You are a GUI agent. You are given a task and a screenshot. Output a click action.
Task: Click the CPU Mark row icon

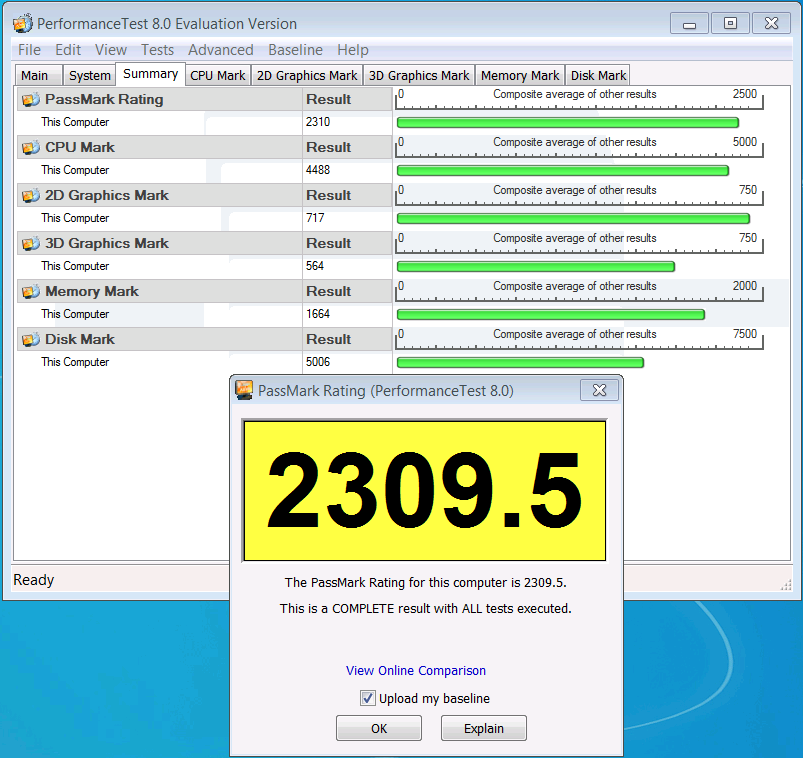pyautogui.click(x=31, y=148)
